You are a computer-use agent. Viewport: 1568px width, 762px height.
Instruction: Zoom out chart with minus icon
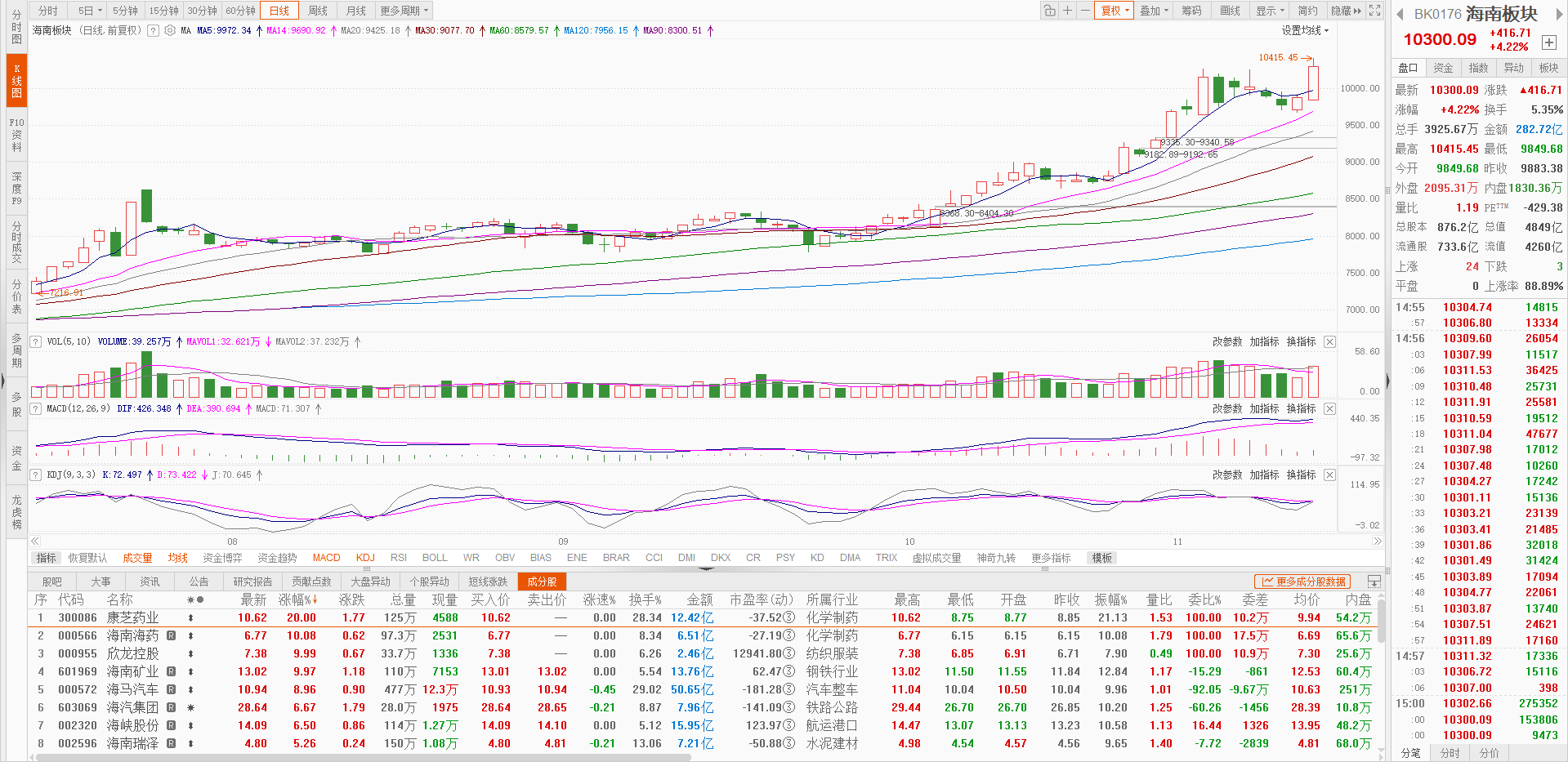click(x=1084, y=11)
